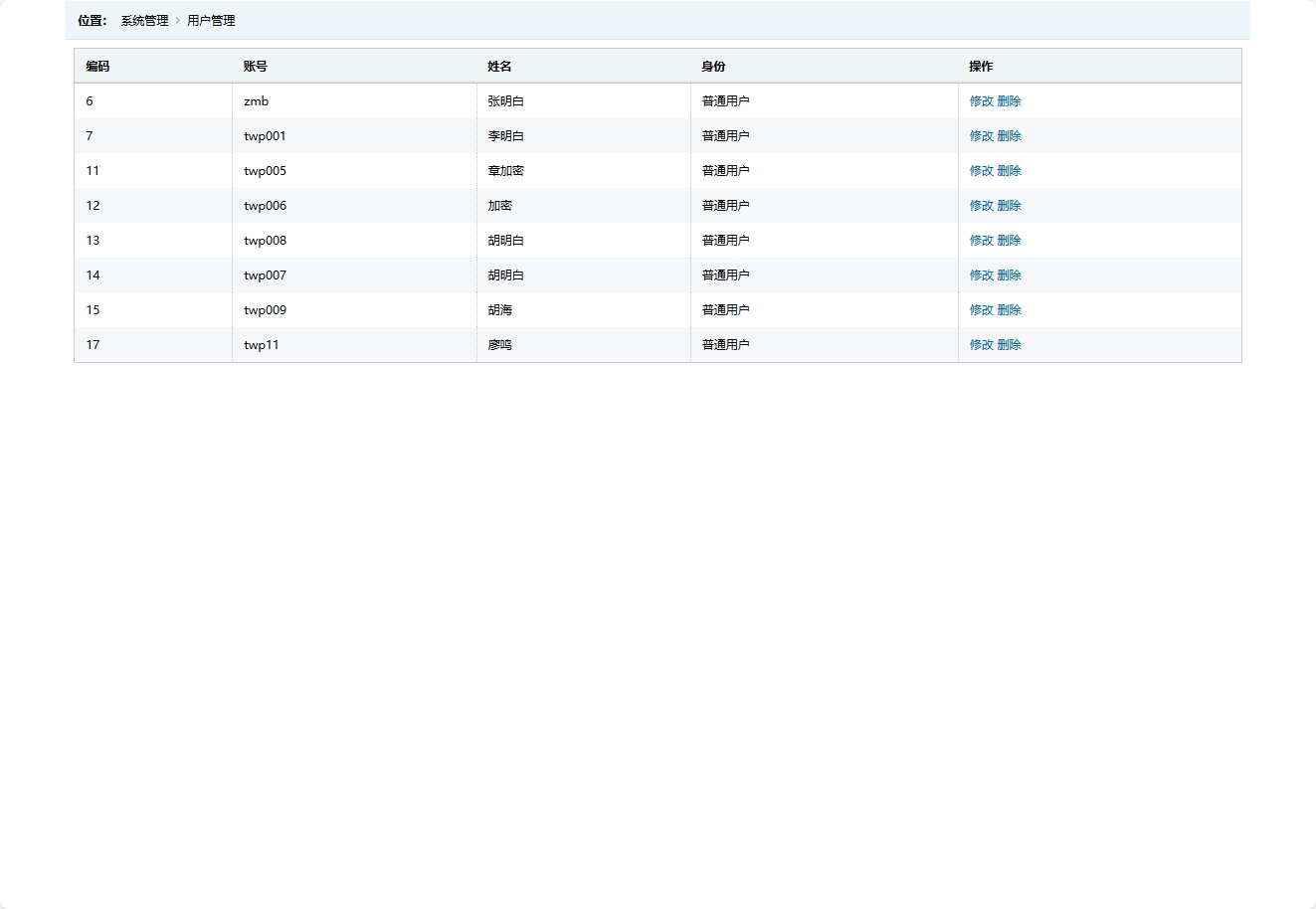
Task: Select code 15 in twp009 row
Action: (93, 310)
